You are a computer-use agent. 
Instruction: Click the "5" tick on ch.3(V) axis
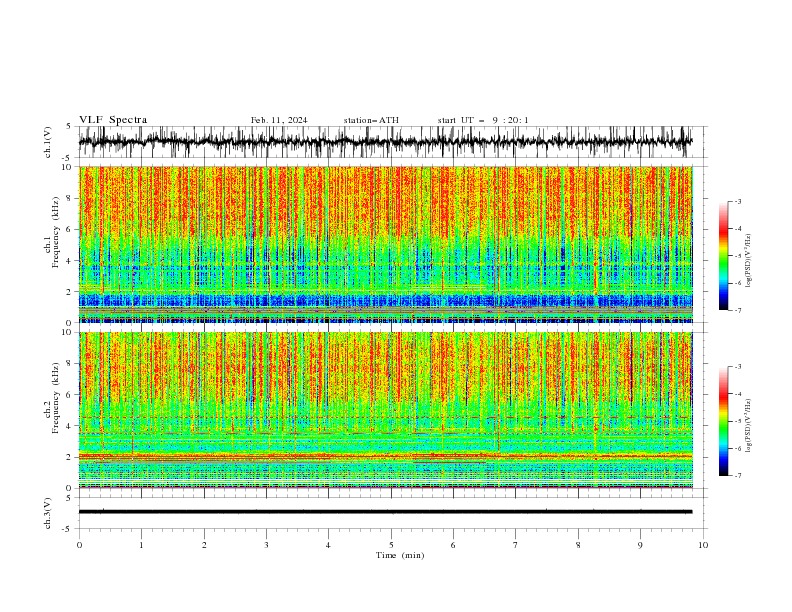coord(70,498)
